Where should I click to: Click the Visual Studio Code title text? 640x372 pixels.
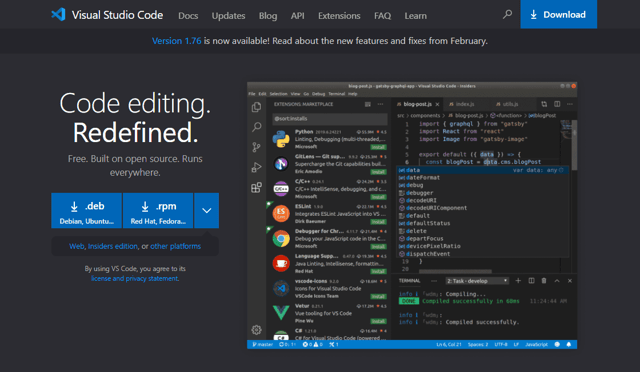[x=117, y=15]
